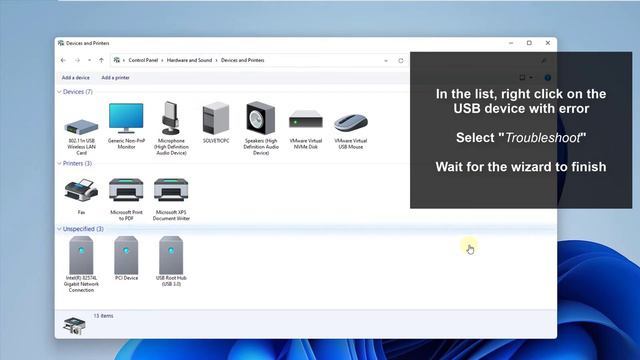The width and height of the screenshot is (640, 360).
Task: Collapse the Unspecified (3) group
Action: point(59,229)
